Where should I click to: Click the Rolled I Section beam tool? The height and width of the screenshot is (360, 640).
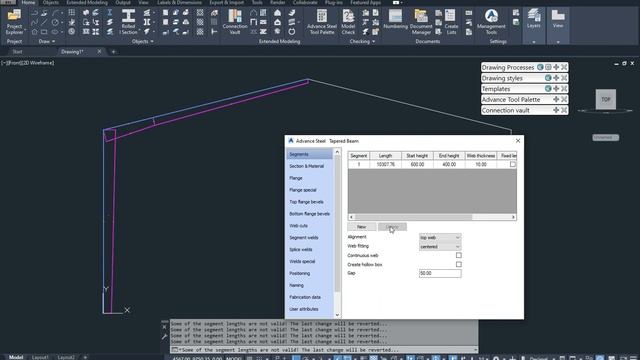(x=129, y=21)
